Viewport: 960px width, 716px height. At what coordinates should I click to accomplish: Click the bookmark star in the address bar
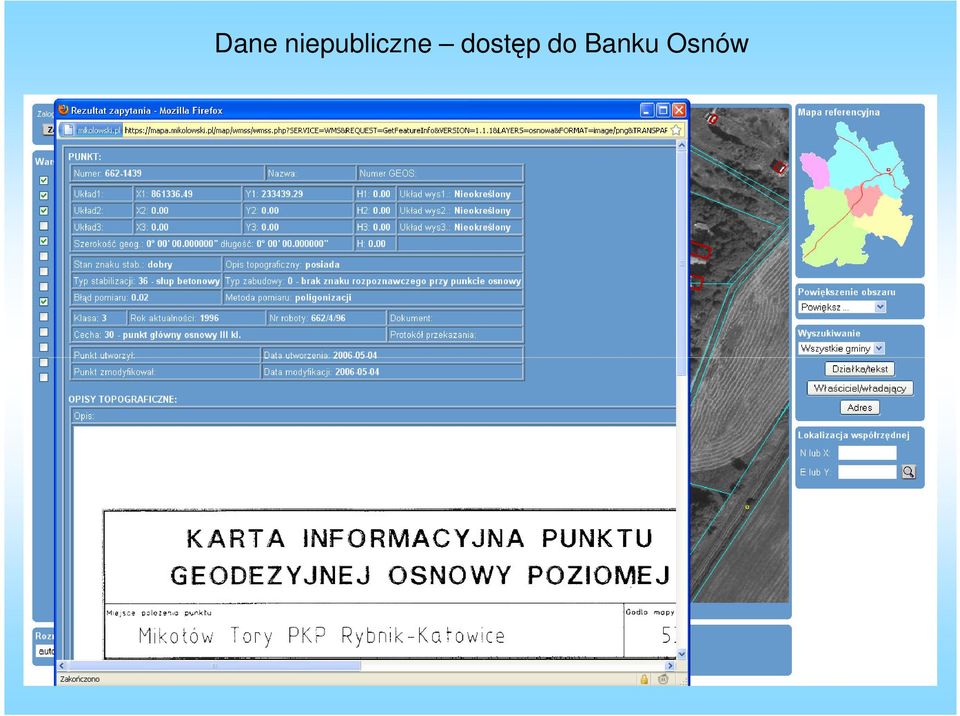click(x=676, y=130)
